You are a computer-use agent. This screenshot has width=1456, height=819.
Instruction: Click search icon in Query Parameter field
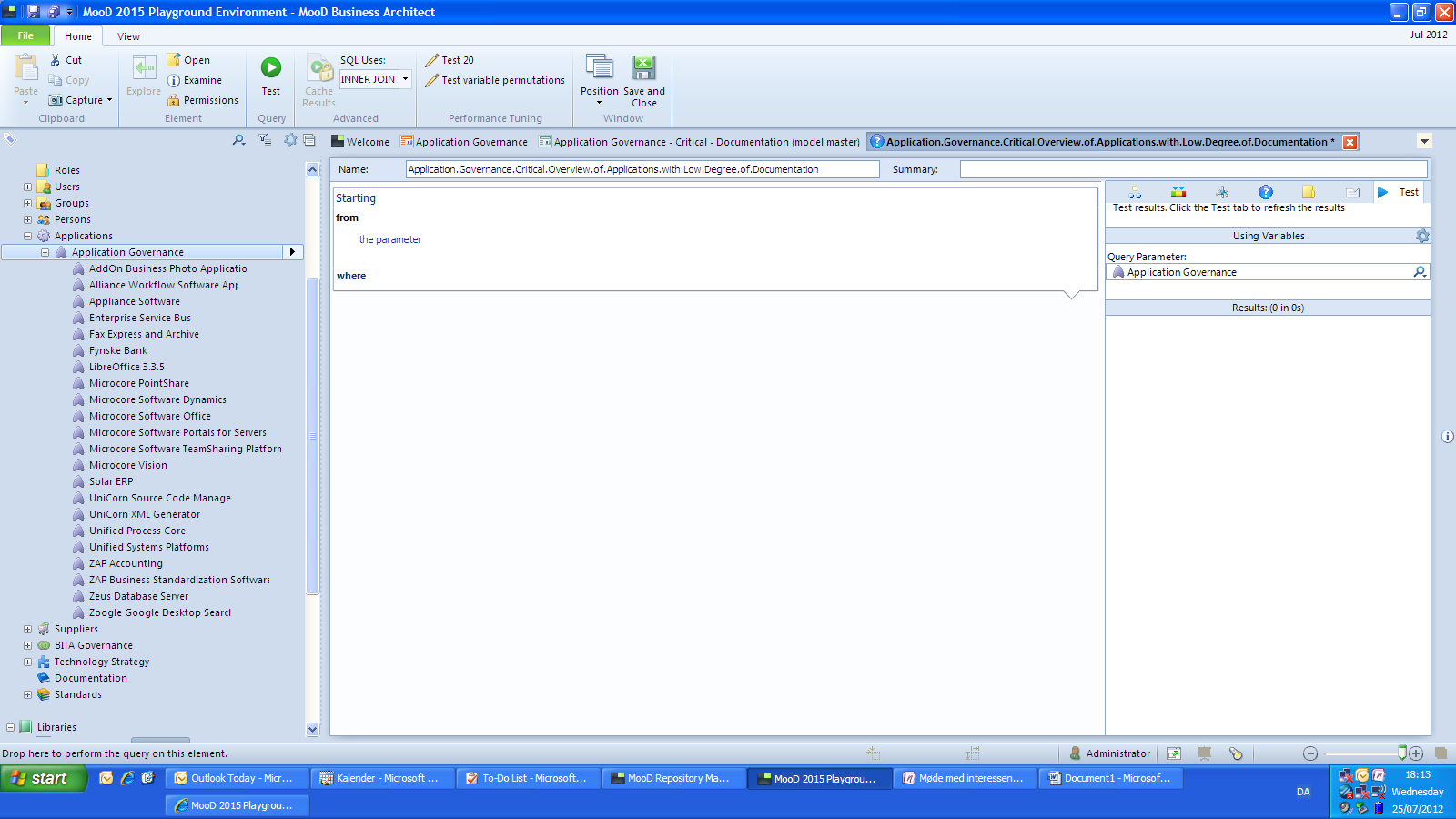tap(1419, 272)
